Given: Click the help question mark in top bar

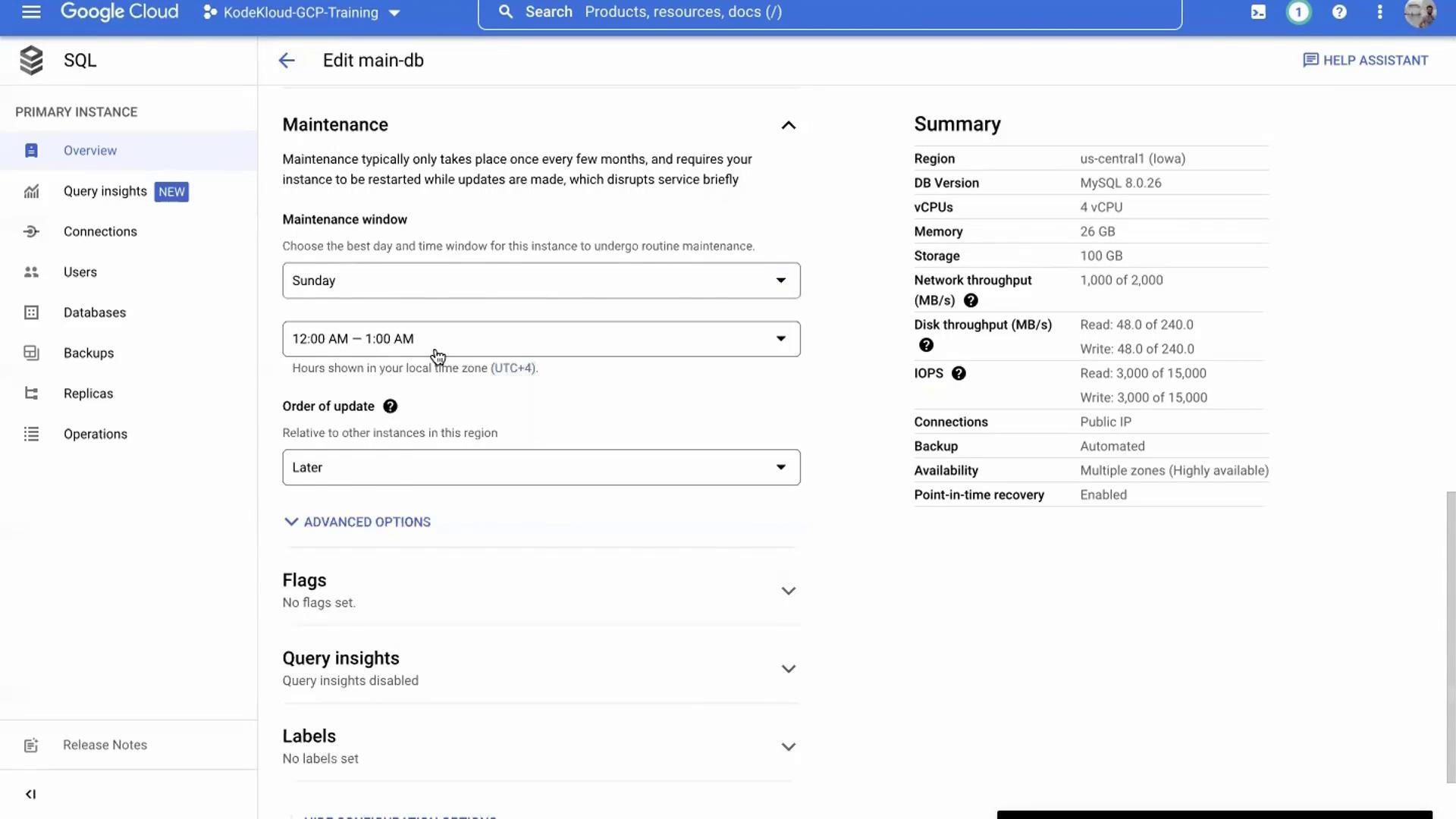Looking at the screenshot, I should tap(1339, 12).
